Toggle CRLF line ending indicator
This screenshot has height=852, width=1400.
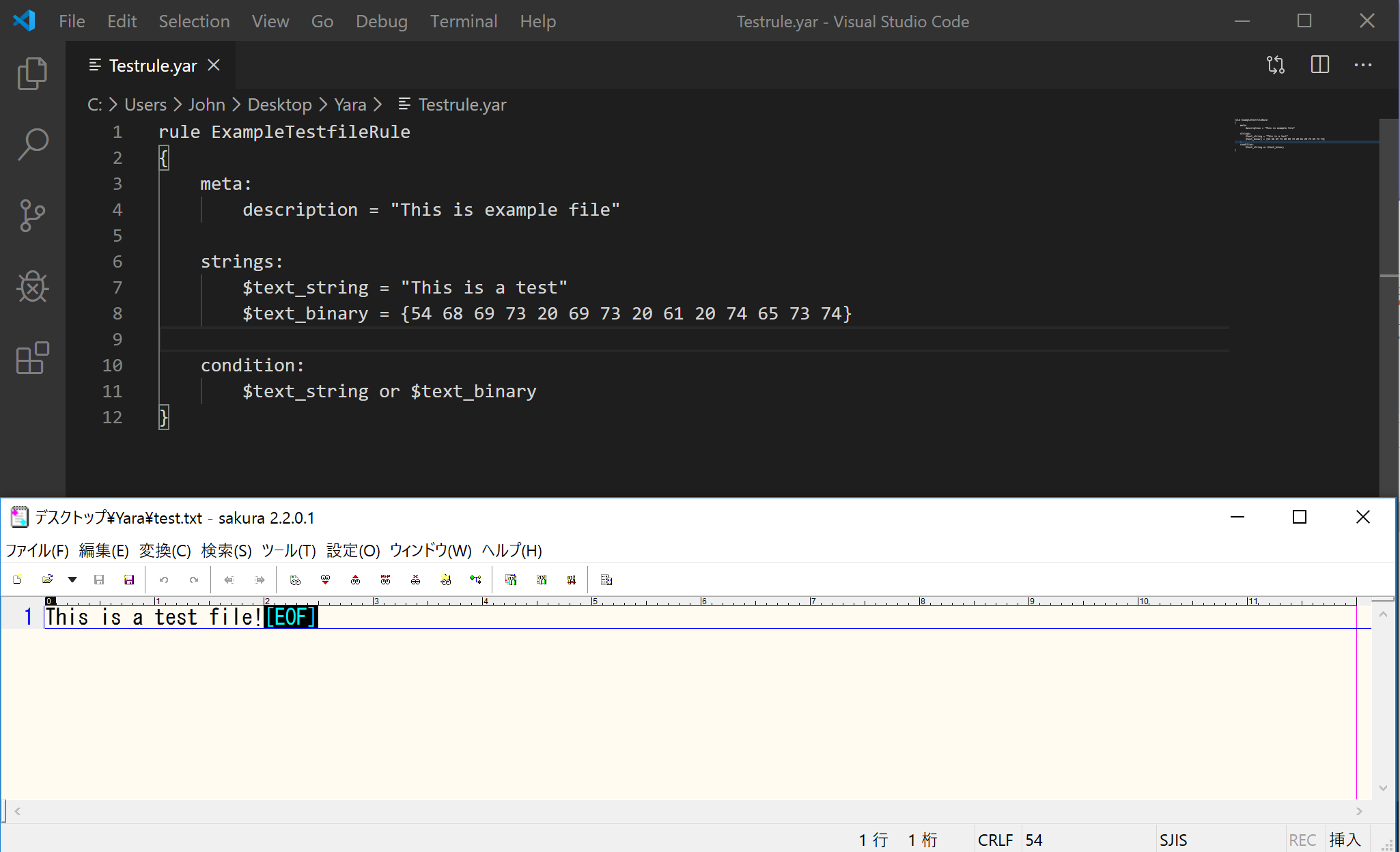(x=996, y=839)
